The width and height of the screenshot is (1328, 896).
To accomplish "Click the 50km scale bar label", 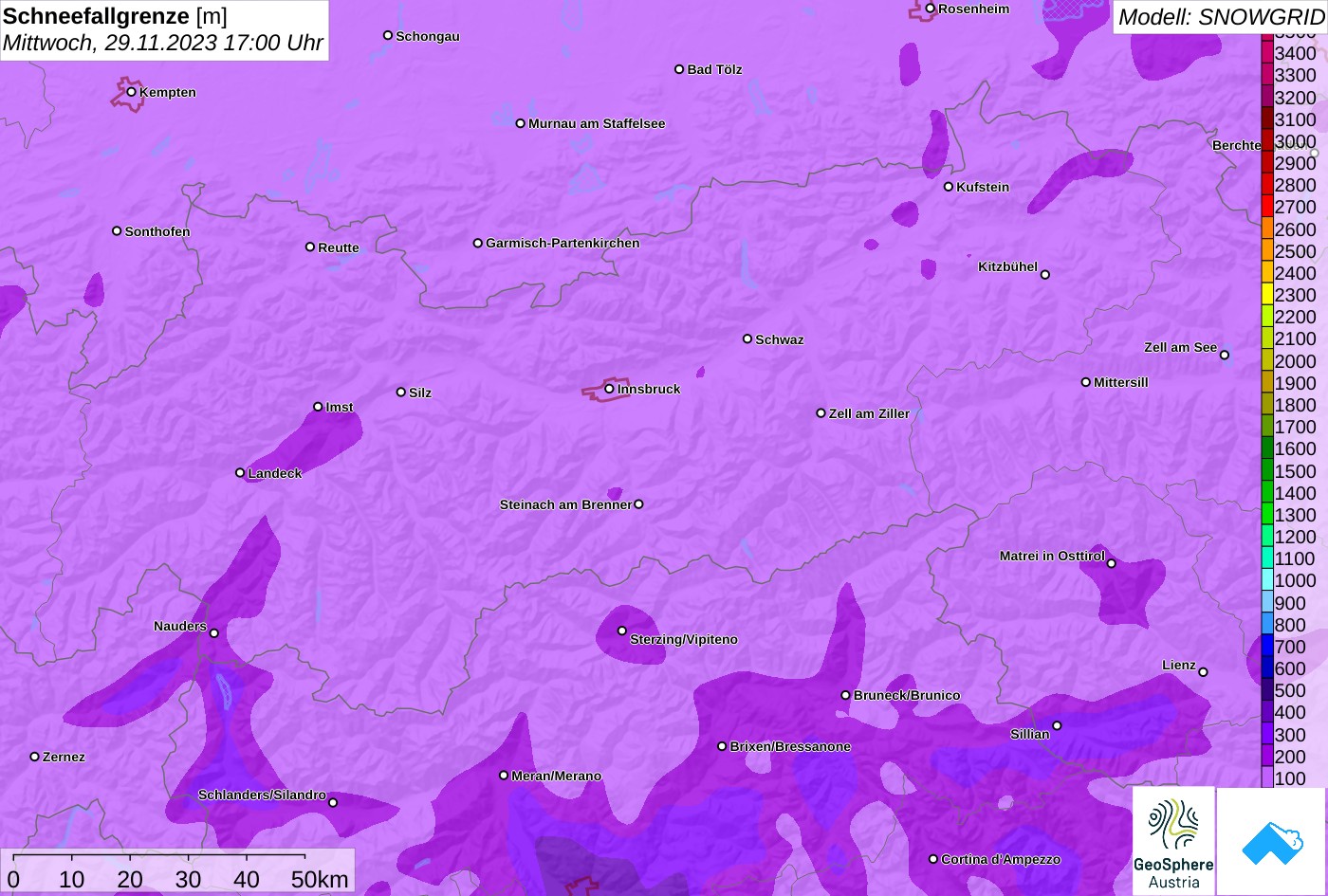I will pyautogui.click(x=320, y=879).
